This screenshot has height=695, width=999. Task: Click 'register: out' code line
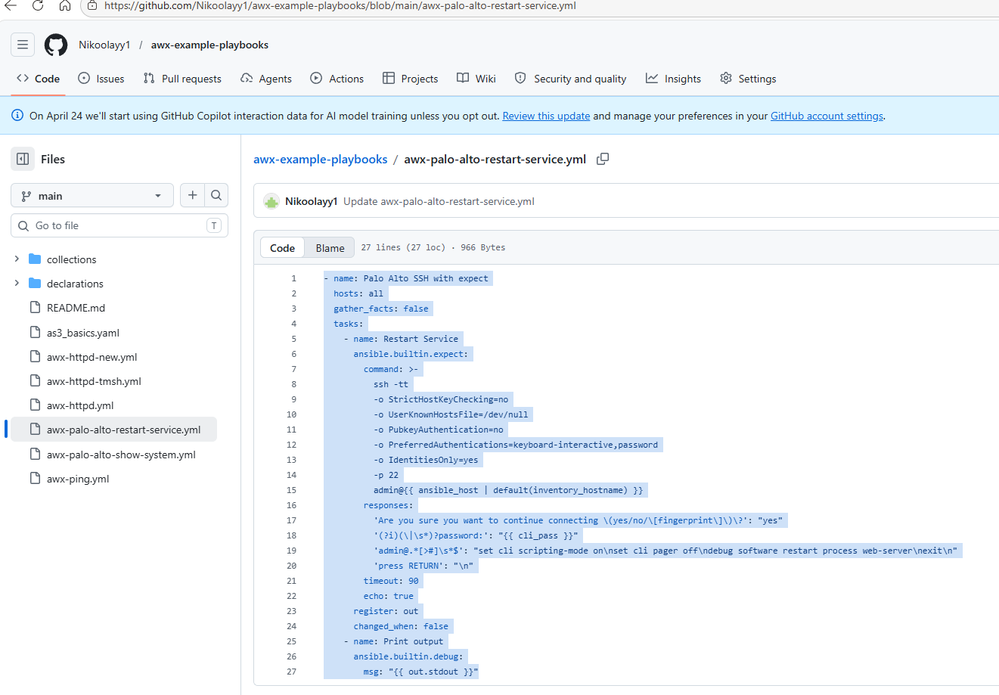[x=385, y=611]
